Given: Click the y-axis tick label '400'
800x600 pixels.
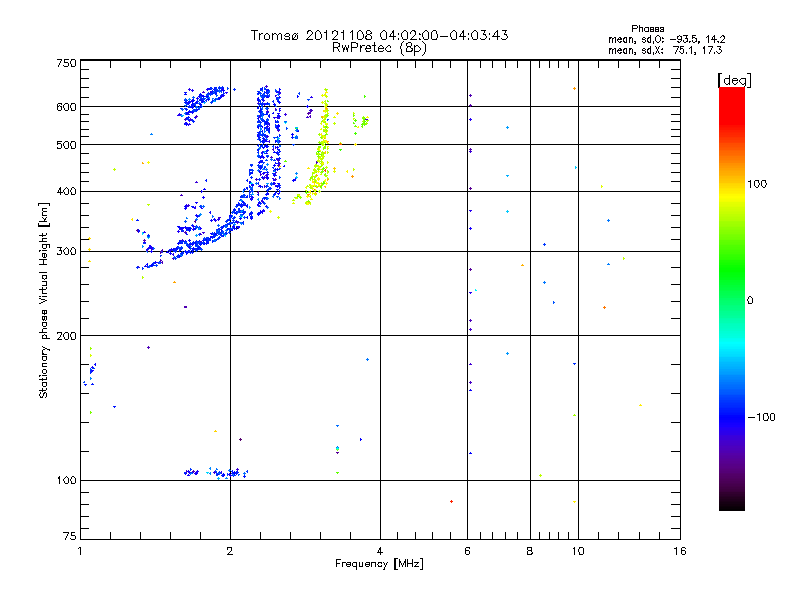Looking at the screenshot, I should [66, 192].
